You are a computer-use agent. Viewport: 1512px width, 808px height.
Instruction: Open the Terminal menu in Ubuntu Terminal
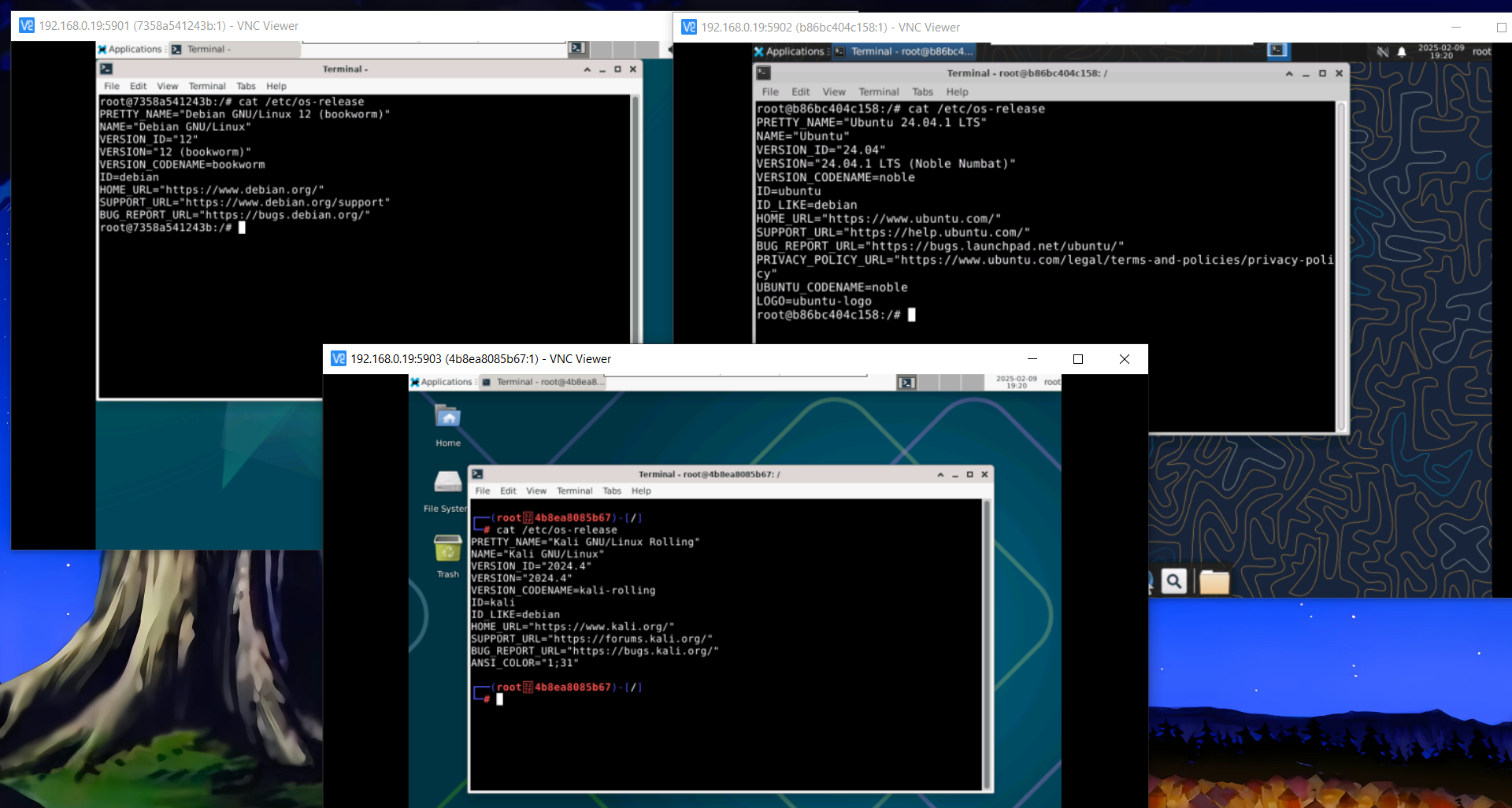coord(879,92)
